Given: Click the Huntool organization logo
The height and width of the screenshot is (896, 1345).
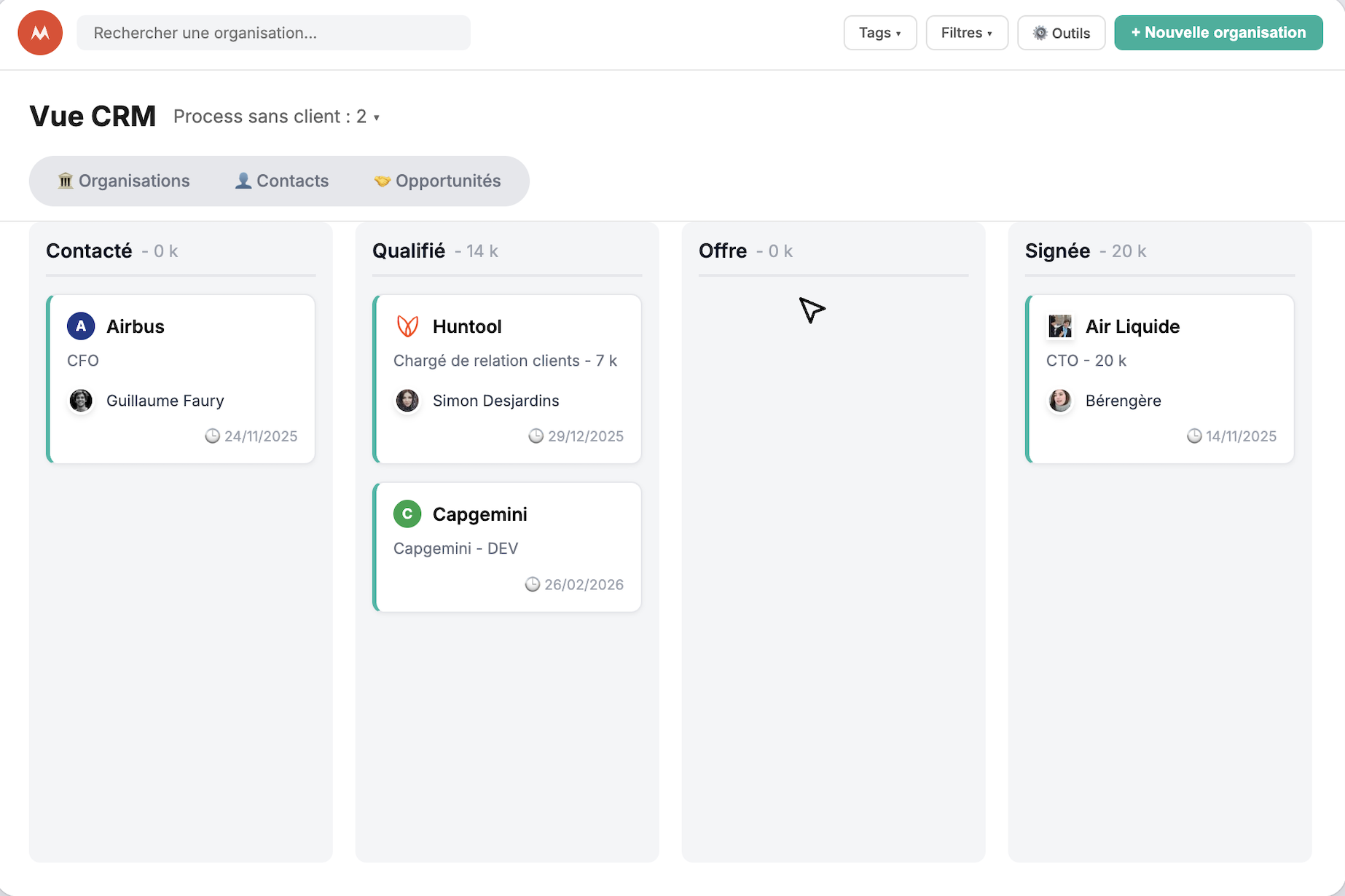Looking at the screenshot, I should tap(407, 326).
